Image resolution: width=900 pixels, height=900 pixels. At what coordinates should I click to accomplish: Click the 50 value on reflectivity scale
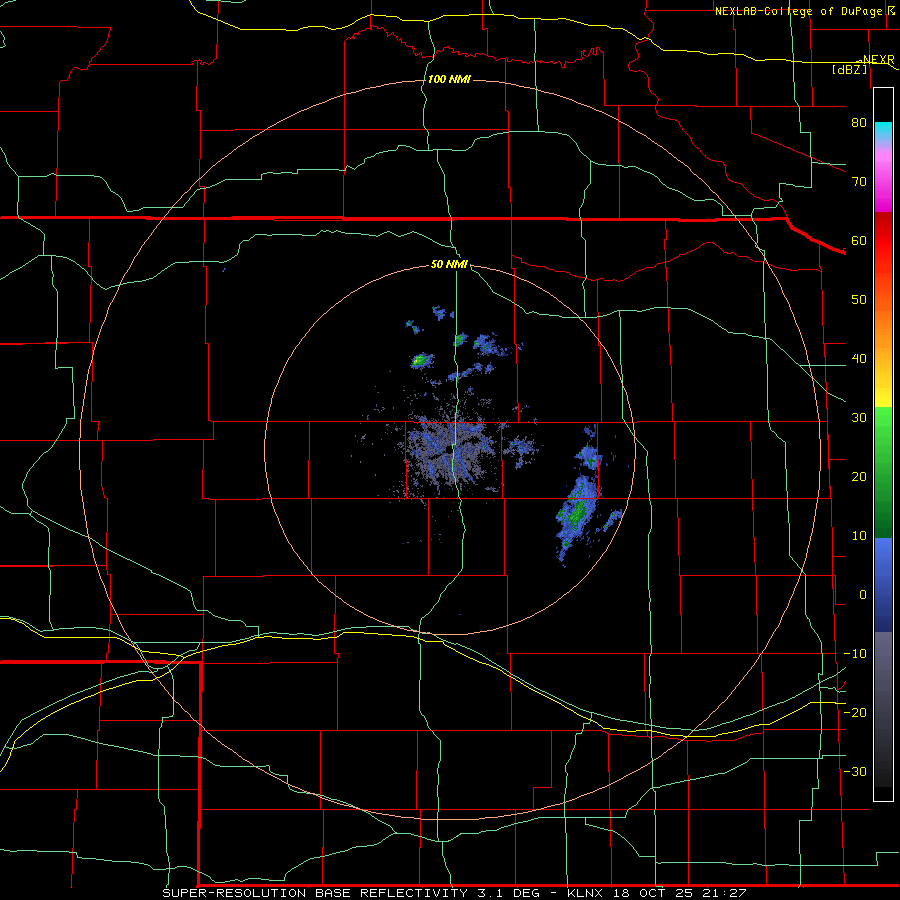(859, 300)
